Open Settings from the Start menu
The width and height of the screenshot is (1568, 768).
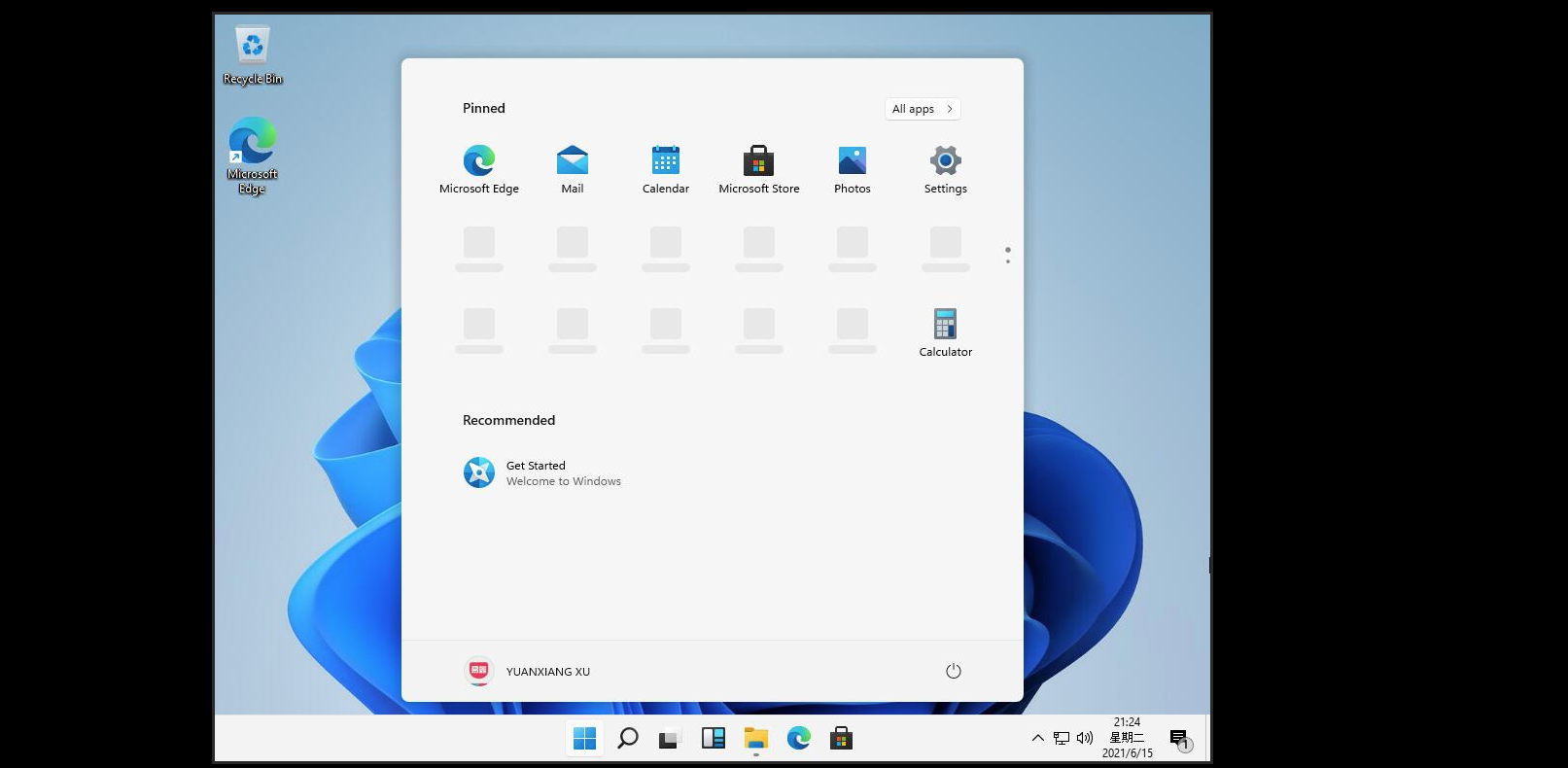coord(946,169)
